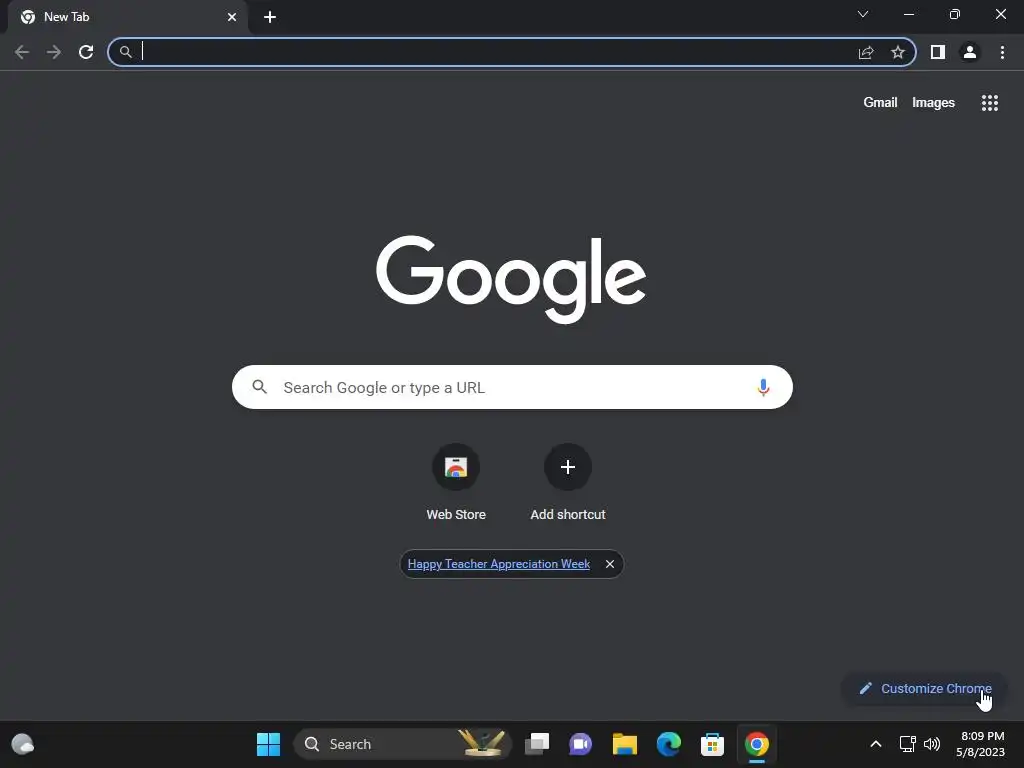Bookmark this tab with the star icon
This screenshot has height=768, width=1024.
(x=898, y=52)
